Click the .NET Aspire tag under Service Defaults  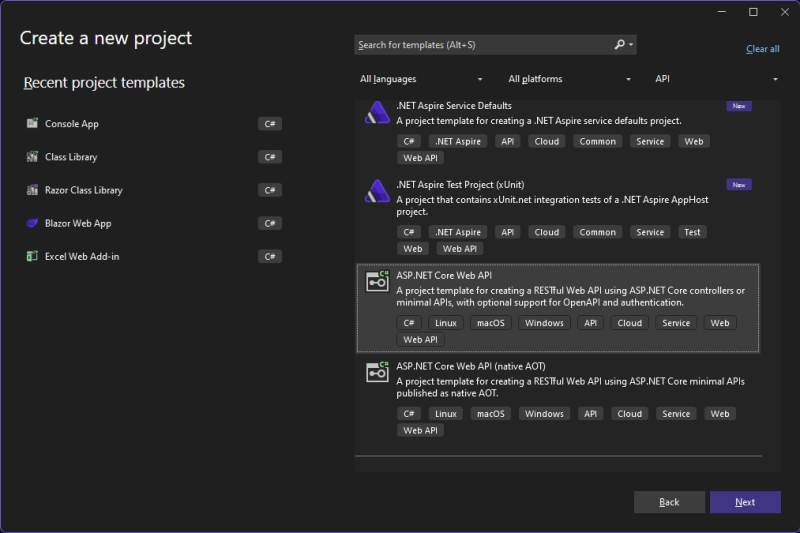[458, 141]
